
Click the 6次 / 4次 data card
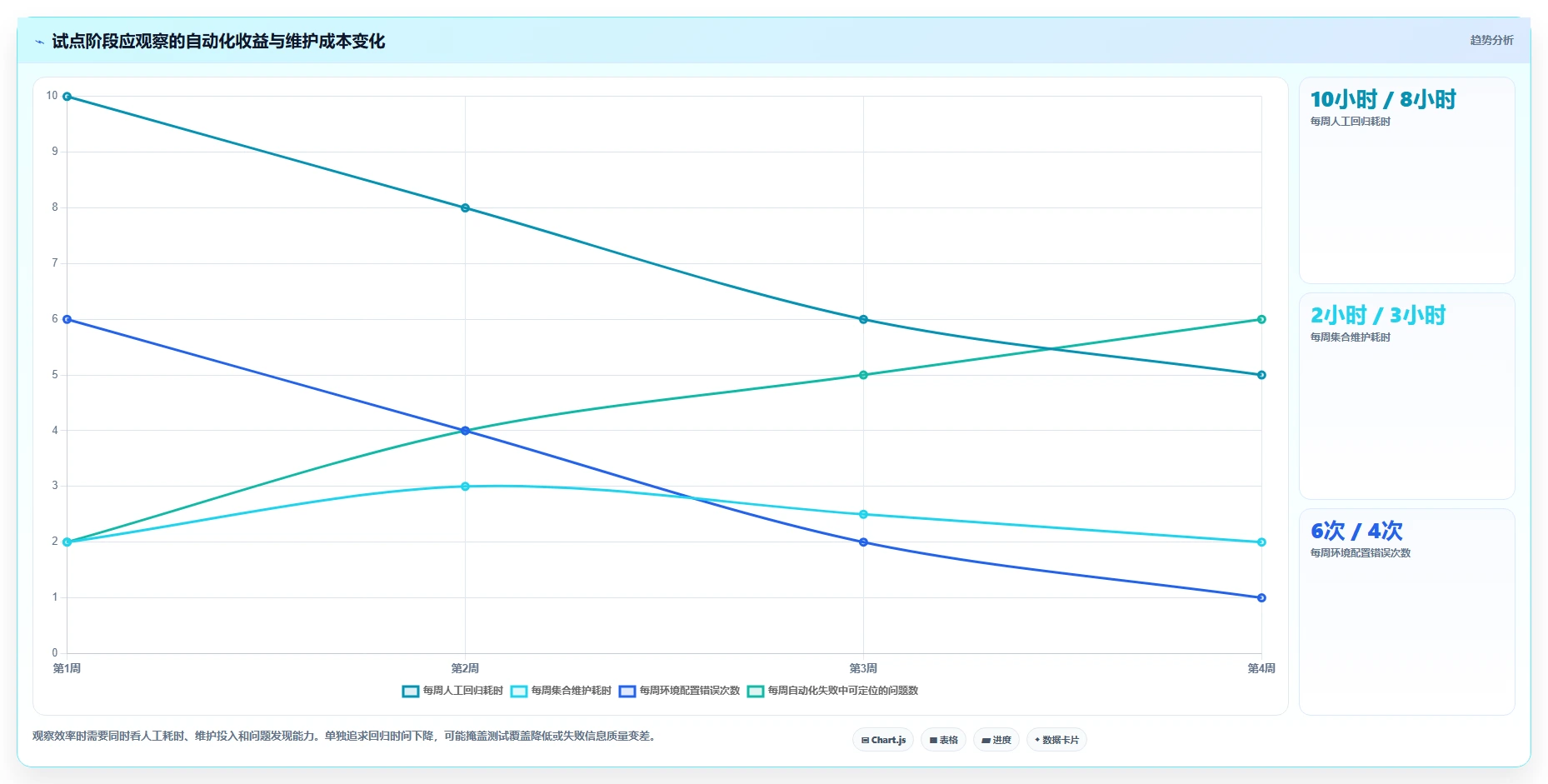(x=1407, y=612)
